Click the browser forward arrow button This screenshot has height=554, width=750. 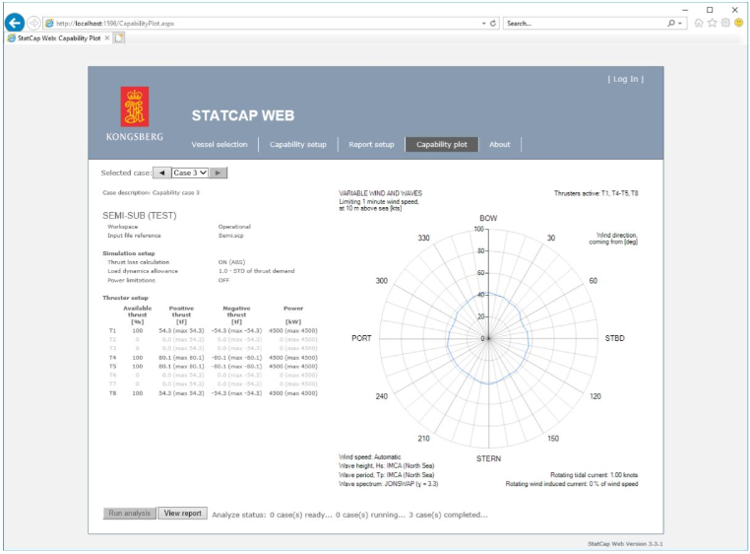33,23
